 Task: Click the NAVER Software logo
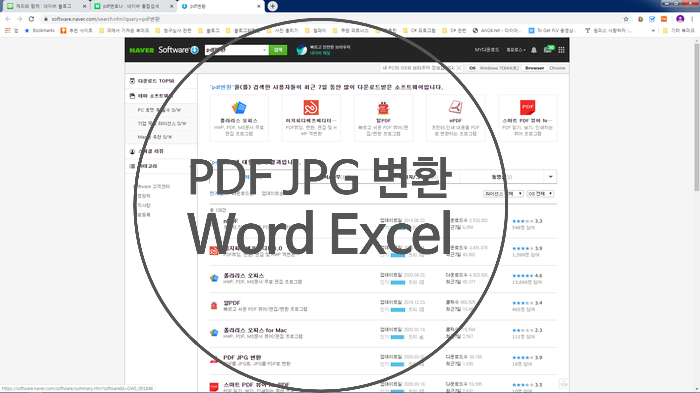[164, 50]
